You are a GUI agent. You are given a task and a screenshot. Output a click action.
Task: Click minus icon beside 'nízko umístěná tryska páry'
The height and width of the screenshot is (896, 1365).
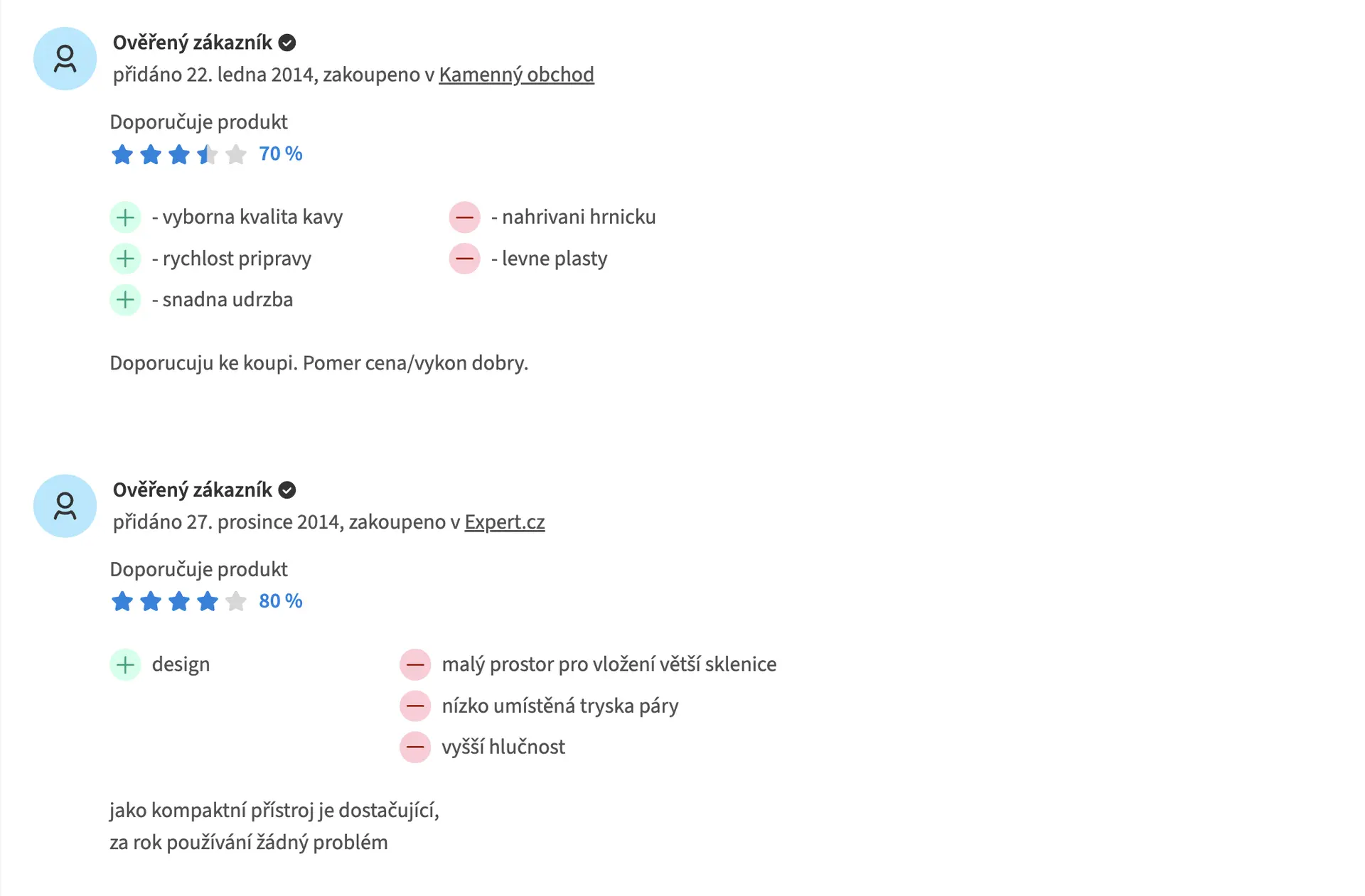pos(415,706)
